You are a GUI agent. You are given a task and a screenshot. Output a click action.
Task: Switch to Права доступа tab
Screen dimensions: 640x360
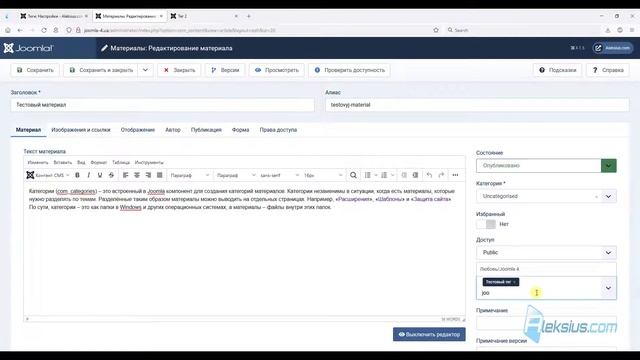pos(278,130)
